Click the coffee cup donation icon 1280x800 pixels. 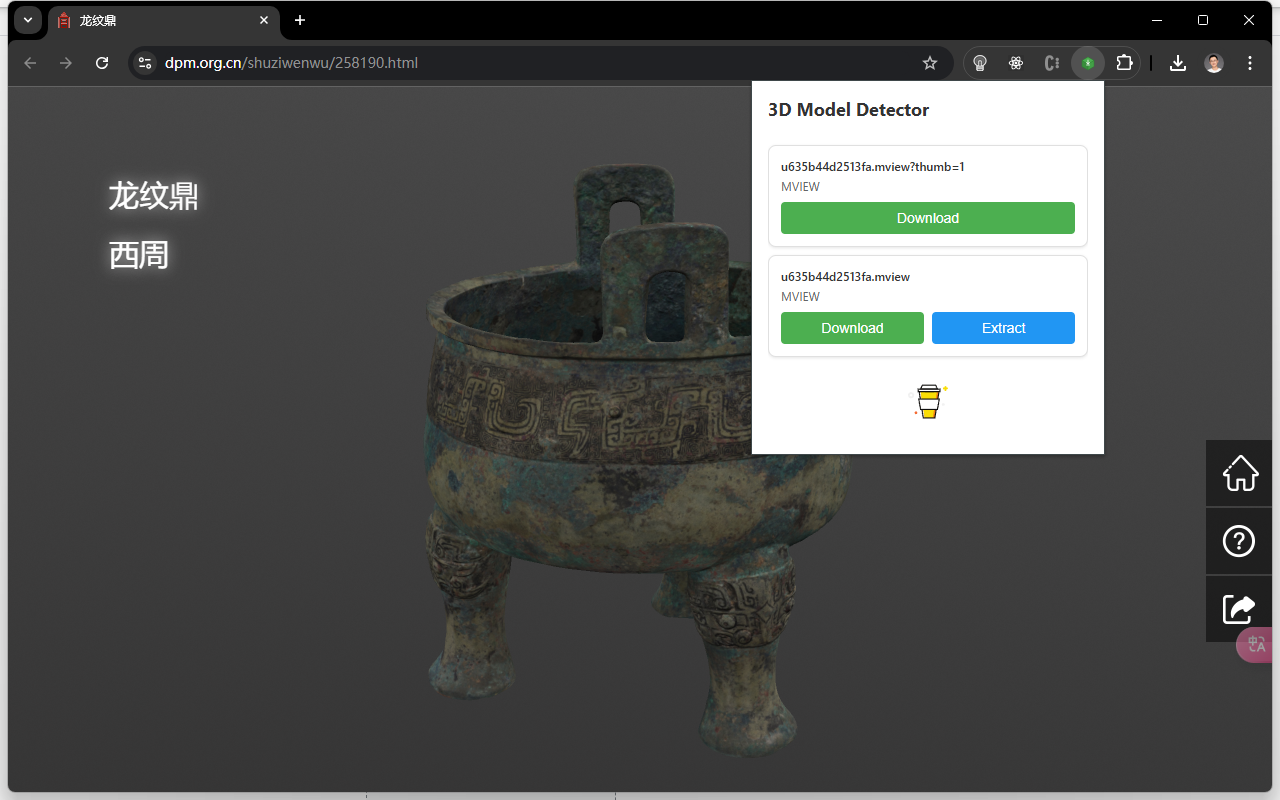(928, 400)
